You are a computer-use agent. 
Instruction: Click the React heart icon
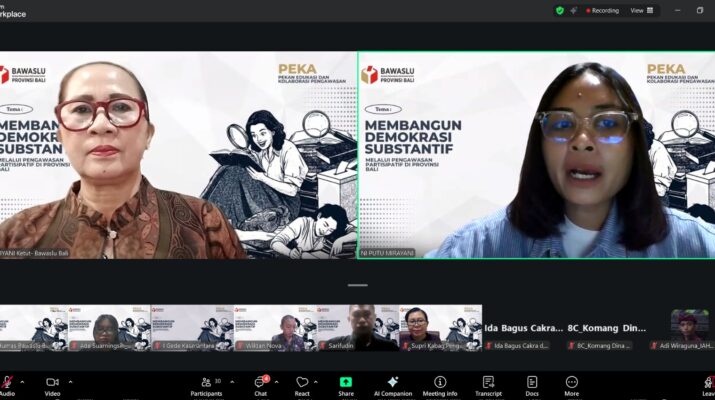pos(302,383)
